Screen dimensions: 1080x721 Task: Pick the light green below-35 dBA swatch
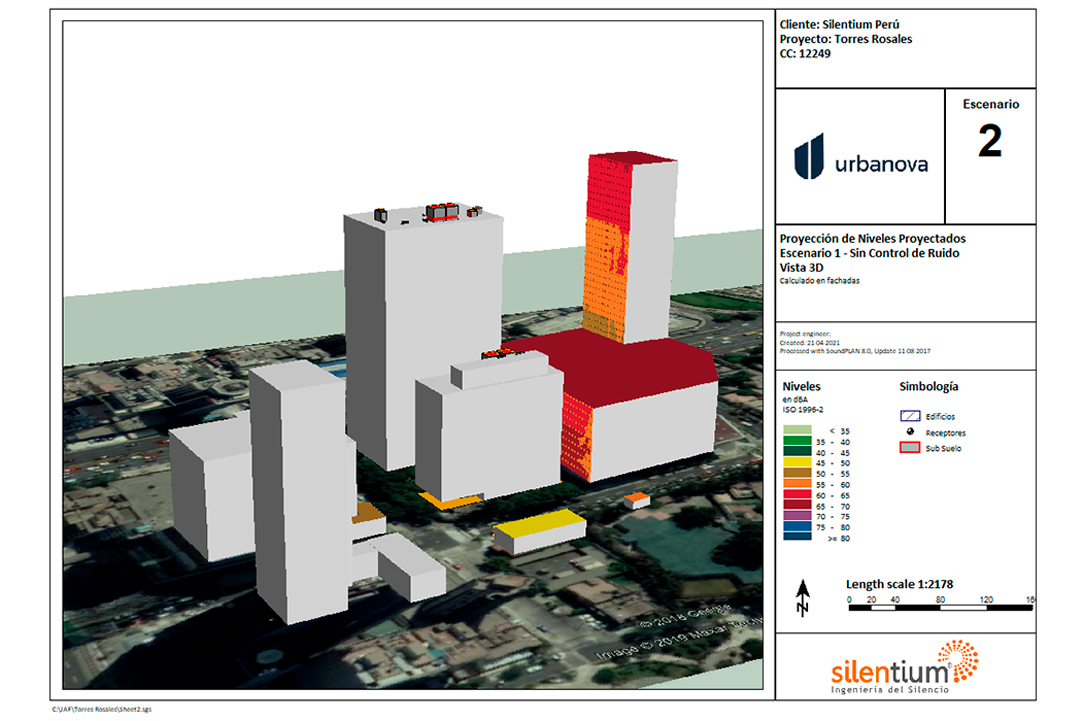(797, 429)
